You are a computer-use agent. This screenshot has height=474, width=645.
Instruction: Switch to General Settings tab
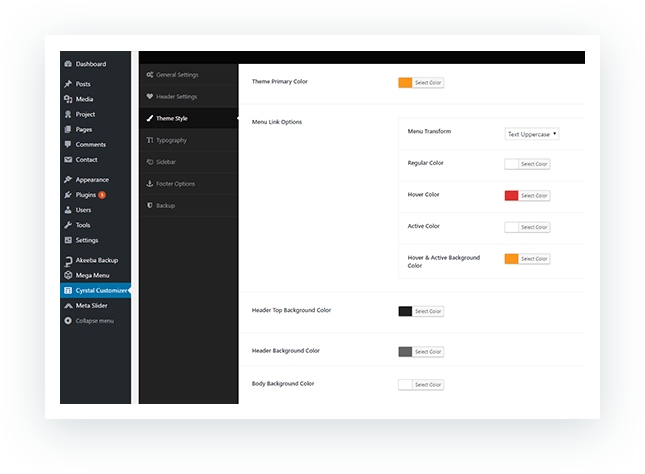(x=188, y=74)
